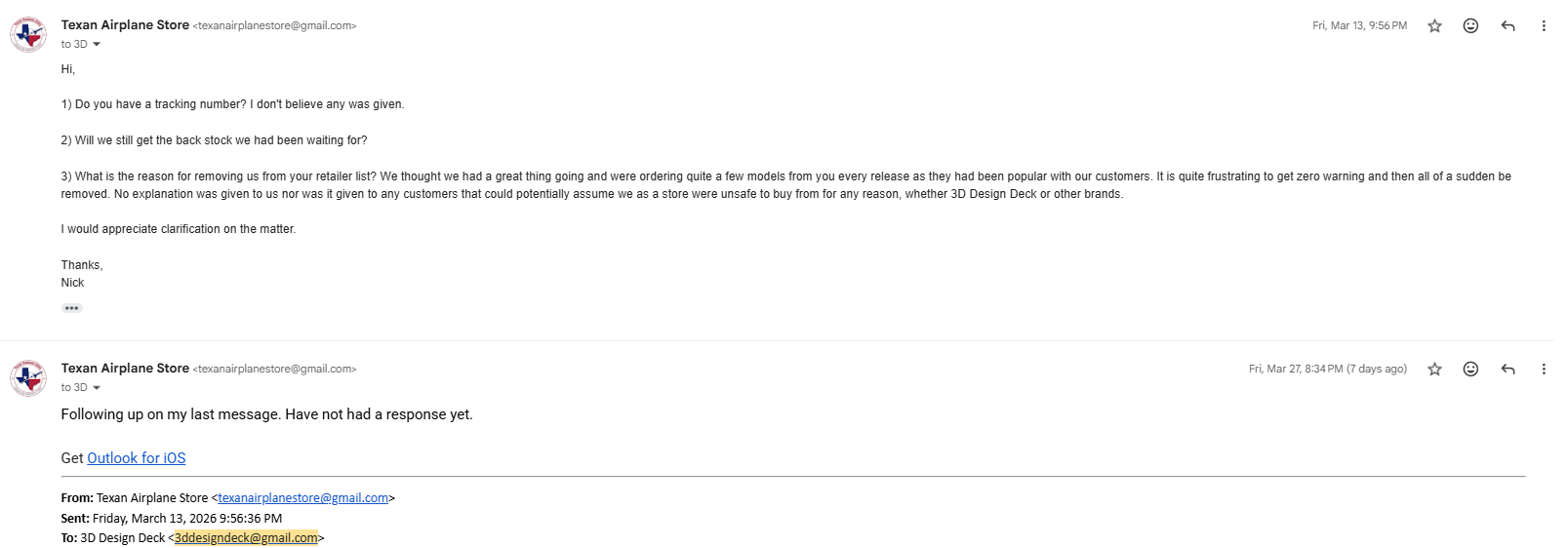Star the March 13 email
The width and height of the screenshot is (1568, 548).
click(x=1434, y=26)
